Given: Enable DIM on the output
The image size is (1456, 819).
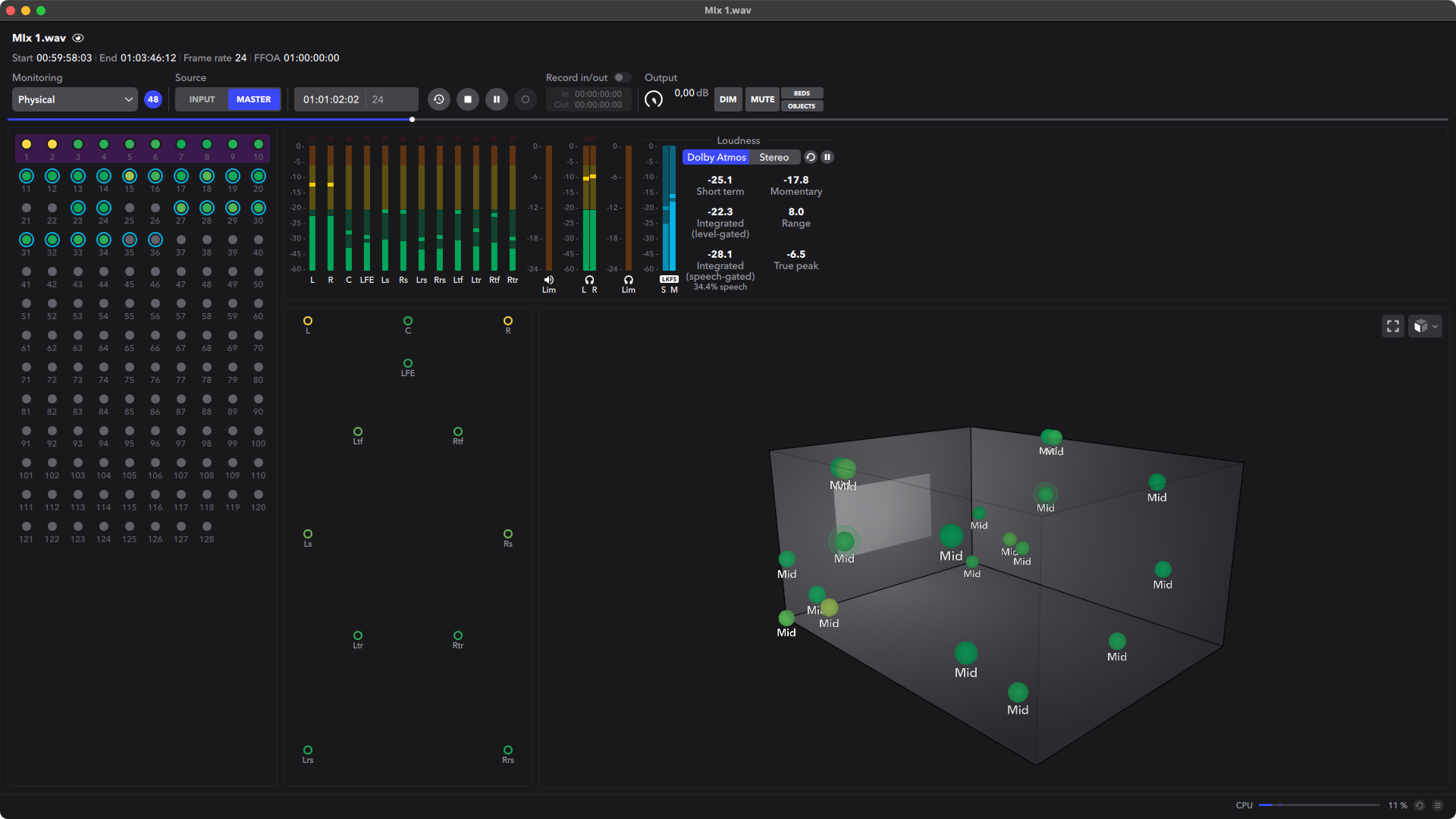Looking at the screenshot, I should pos(728,99).
